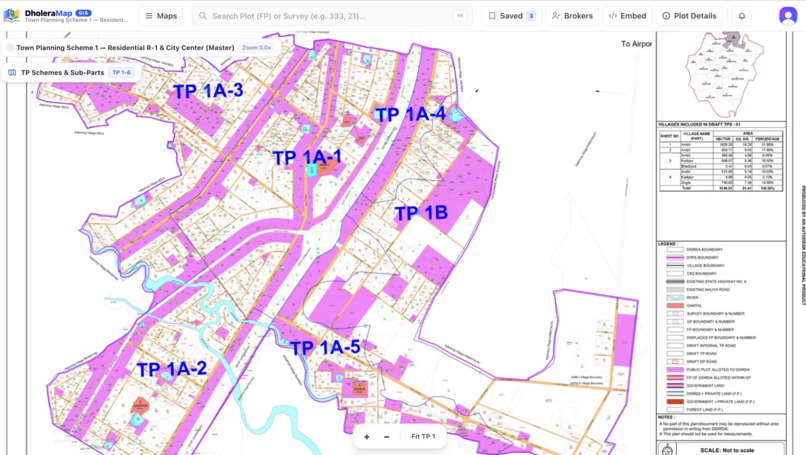Click the bookmark icon in Saved button
Viewport: 806px width, 455px height.
[492, 16]
